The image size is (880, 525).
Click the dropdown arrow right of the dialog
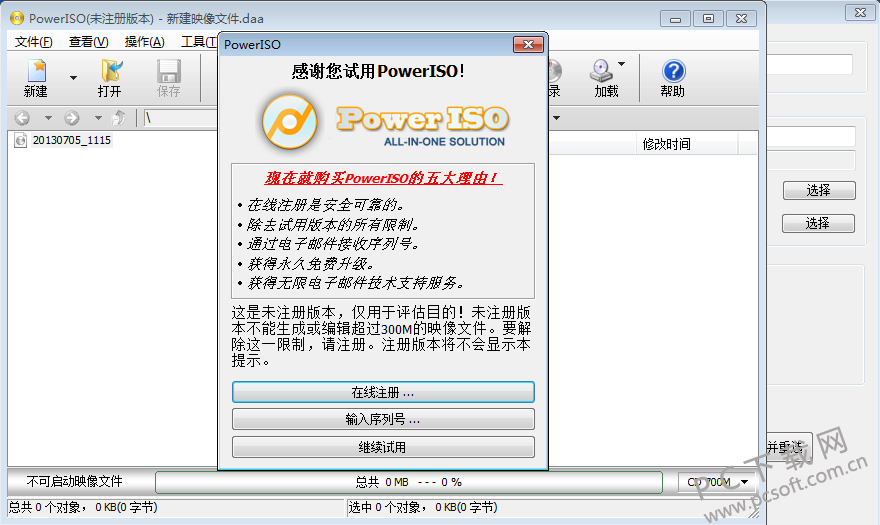tap(556, 118)
